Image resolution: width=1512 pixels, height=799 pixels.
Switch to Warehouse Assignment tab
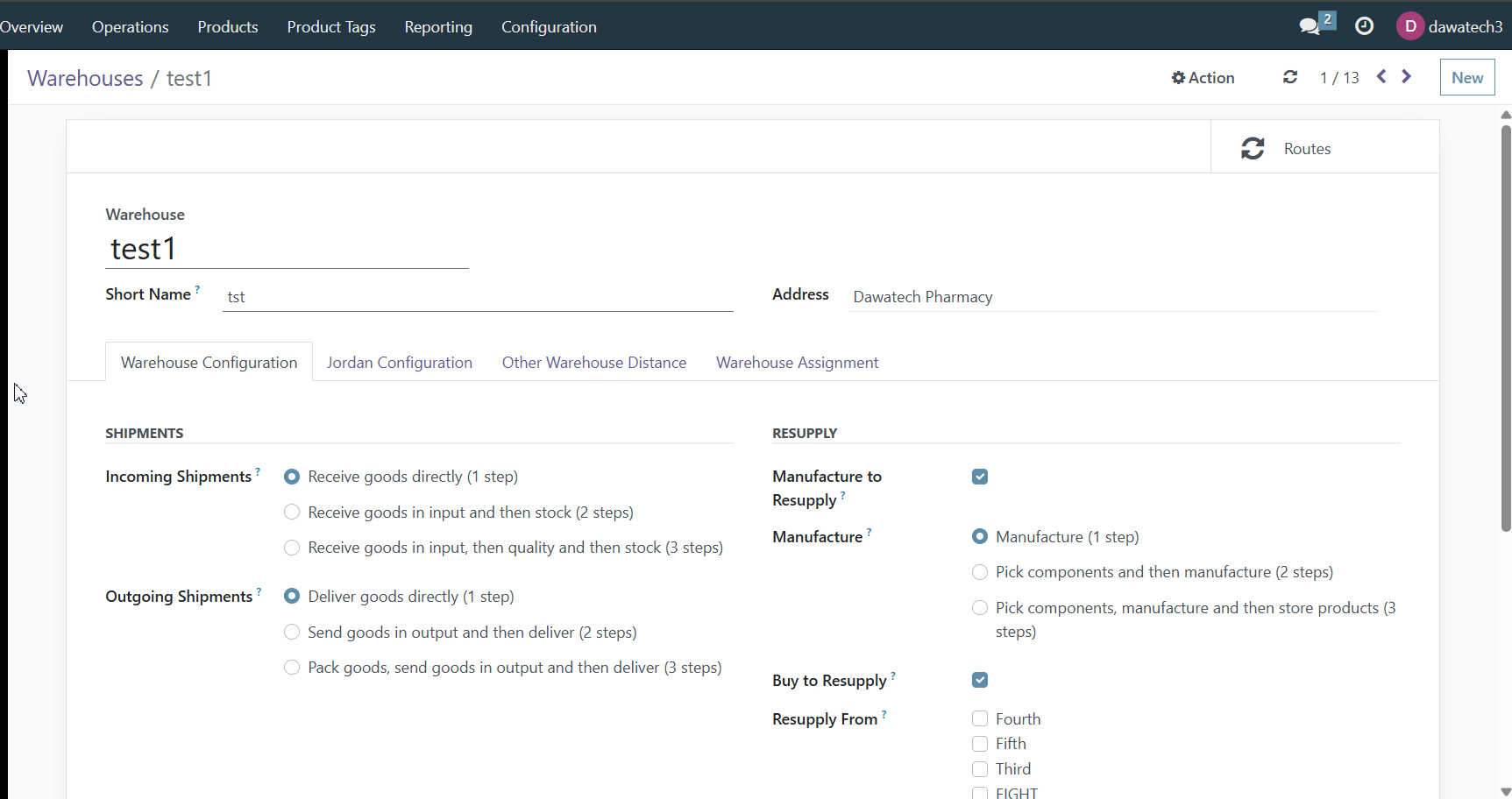(797, 362)
